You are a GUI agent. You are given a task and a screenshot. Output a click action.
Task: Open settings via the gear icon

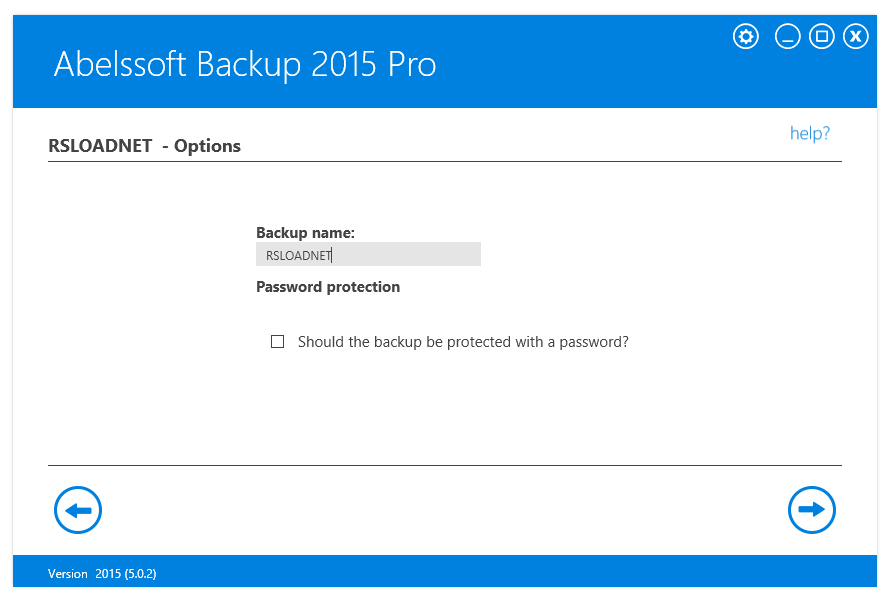(746, 37)
